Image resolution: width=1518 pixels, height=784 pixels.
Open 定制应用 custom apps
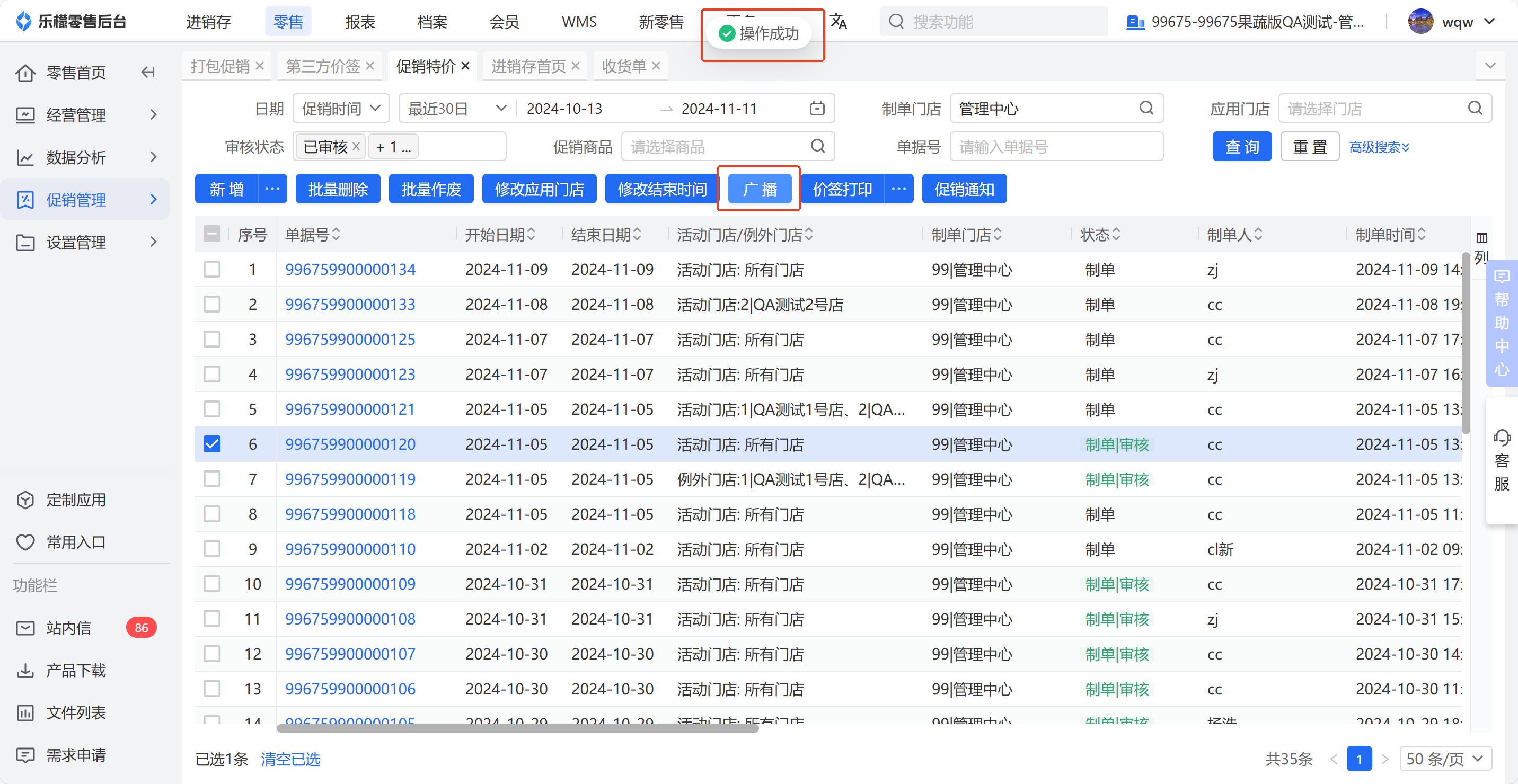[61, 500]
